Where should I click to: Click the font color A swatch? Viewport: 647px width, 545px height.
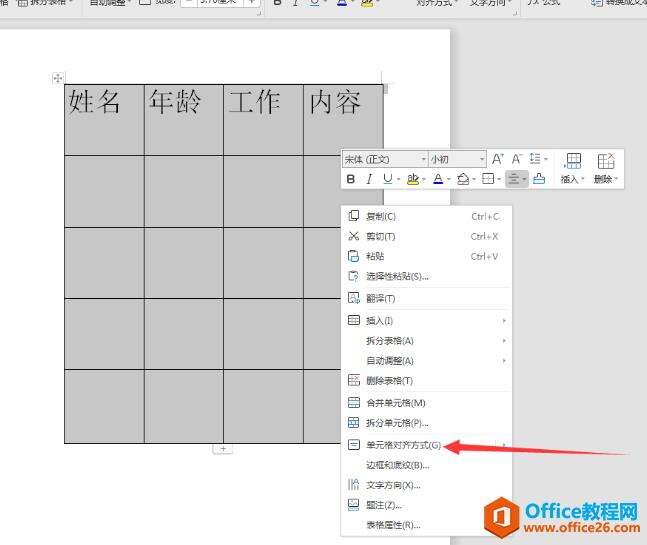point(436,179)
